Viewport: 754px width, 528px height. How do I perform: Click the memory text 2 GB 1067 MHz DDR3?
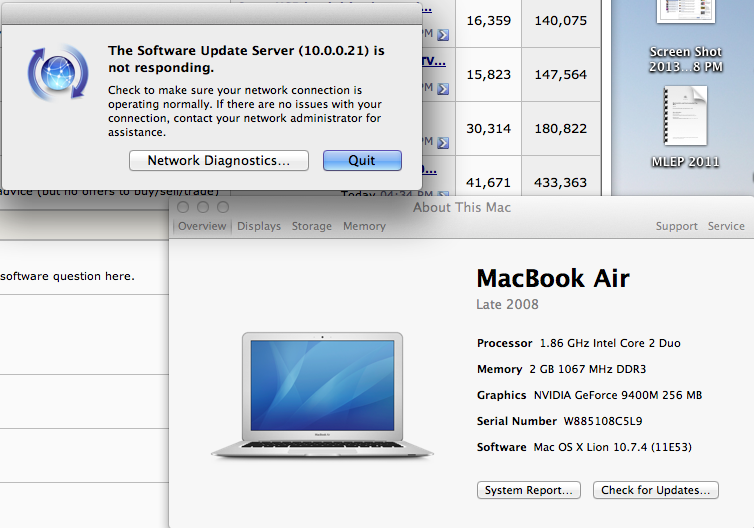588,369
